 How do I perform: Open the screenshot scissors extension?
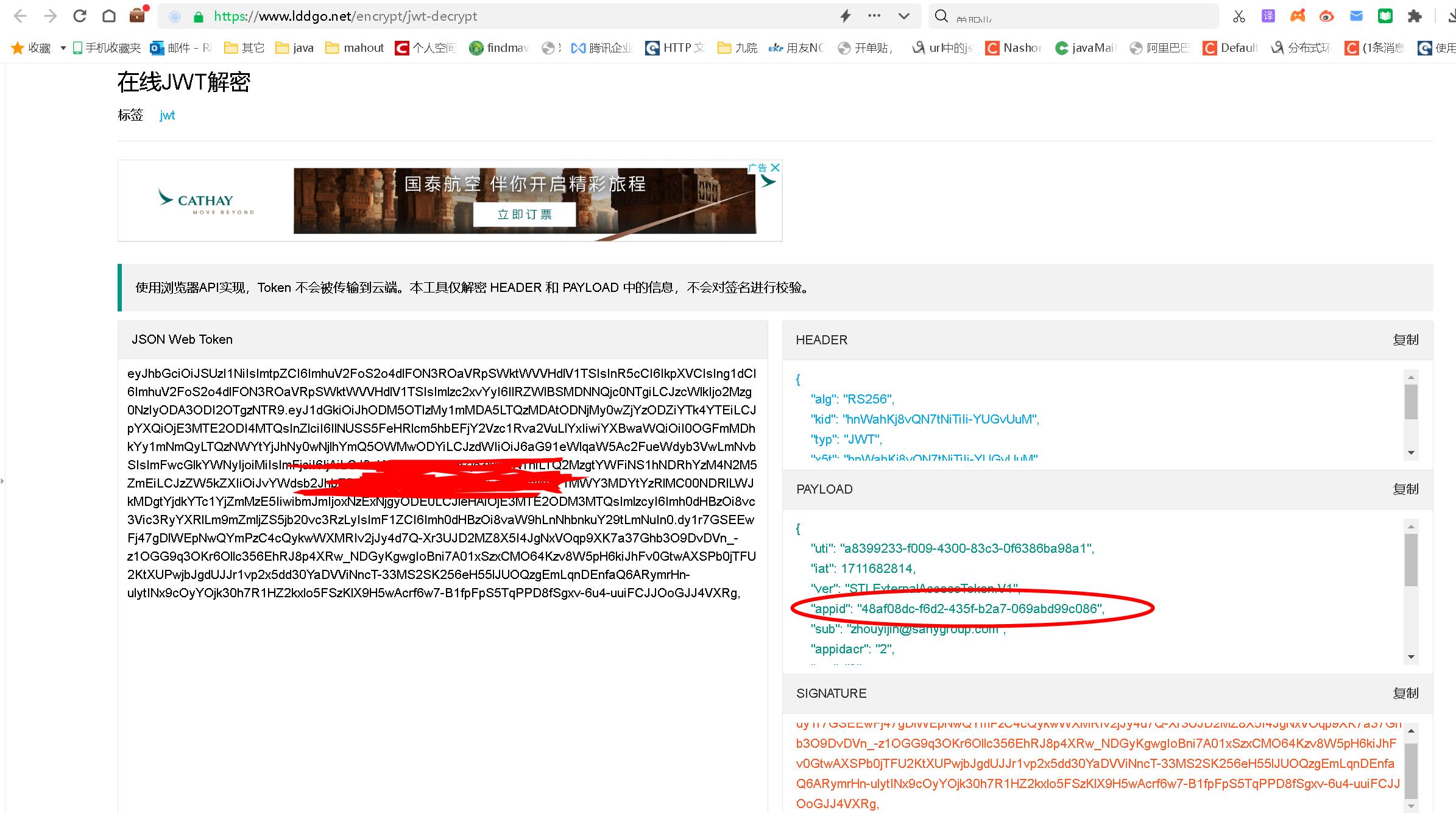1239,16
